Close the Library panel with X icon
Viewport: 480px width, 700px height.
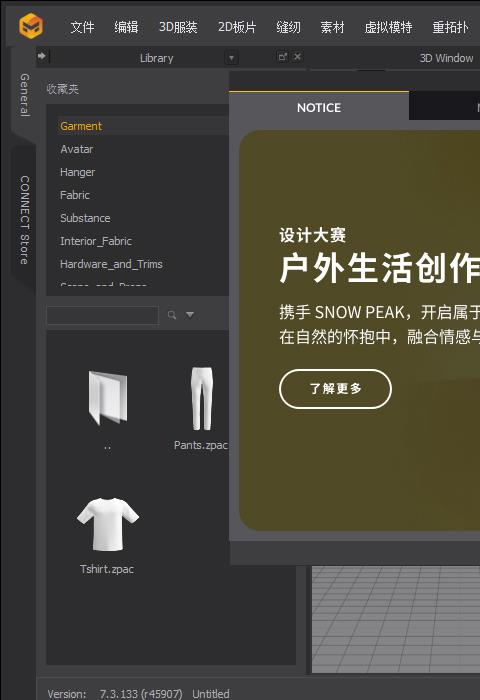coord(297,57)
